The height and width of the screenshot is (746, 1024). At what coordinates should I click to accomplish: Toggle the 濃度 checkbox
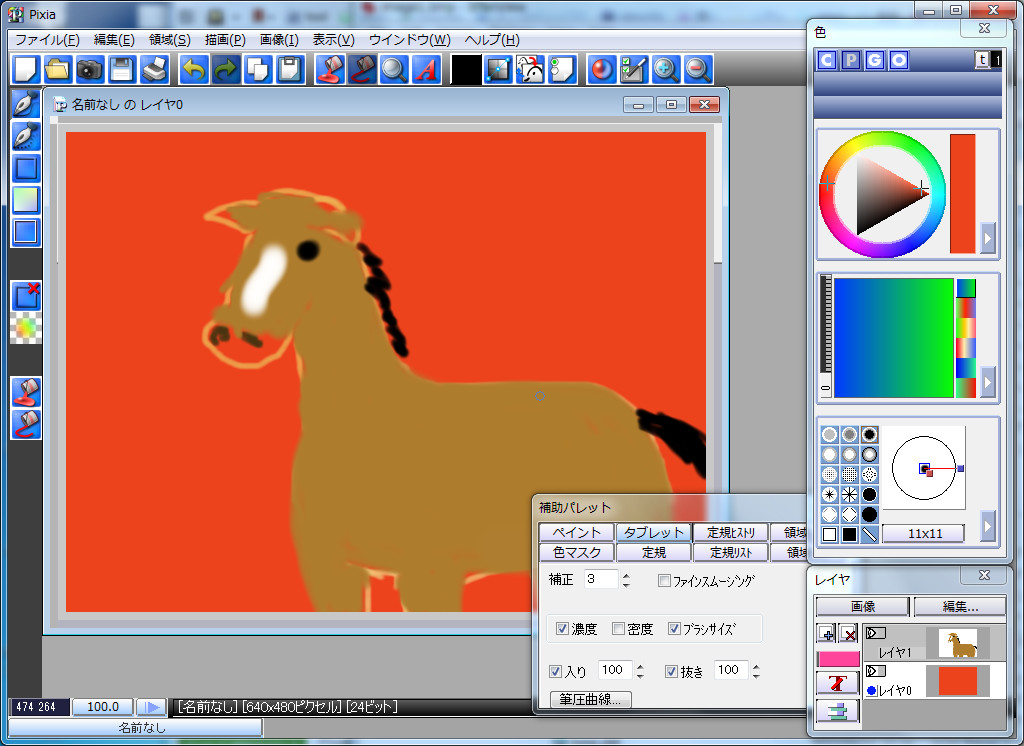pyautogui.click(x=562, y=628)
